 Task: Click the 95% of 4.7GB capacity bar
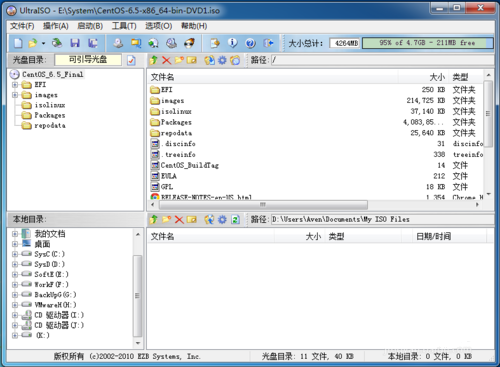click(x=427, y=43)
